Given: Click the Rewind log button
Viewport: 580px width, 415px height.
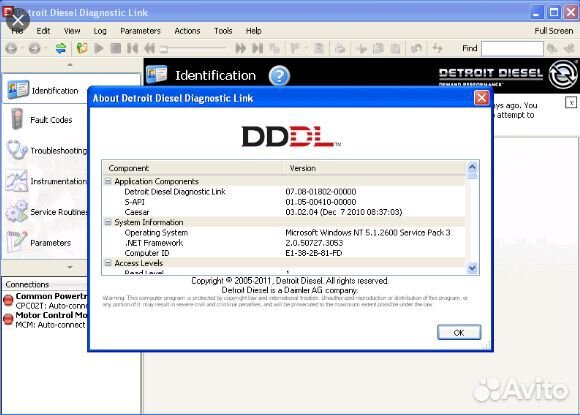Looking at the screenshot, I should pos(149,48).
